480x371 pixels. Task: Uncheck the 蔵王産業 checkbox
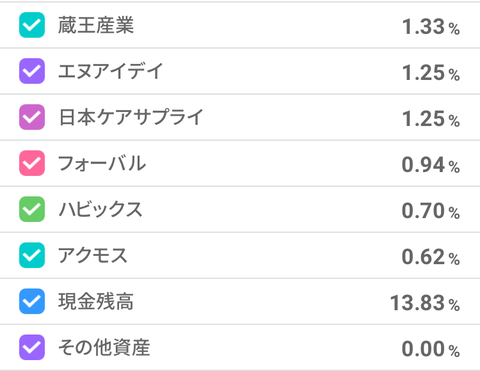32,25
